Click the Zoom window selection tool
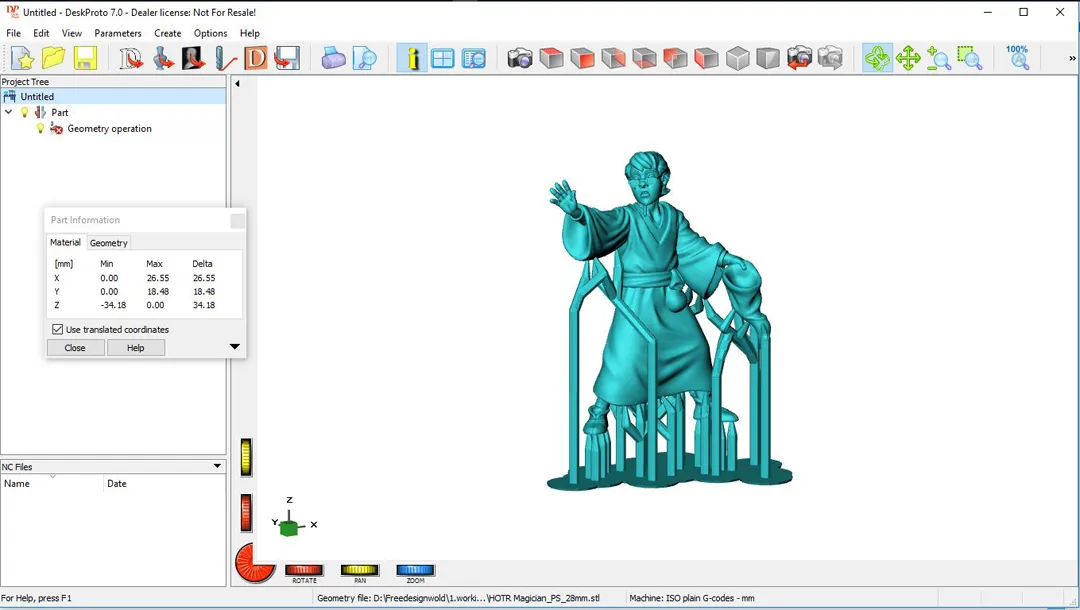 969,58
